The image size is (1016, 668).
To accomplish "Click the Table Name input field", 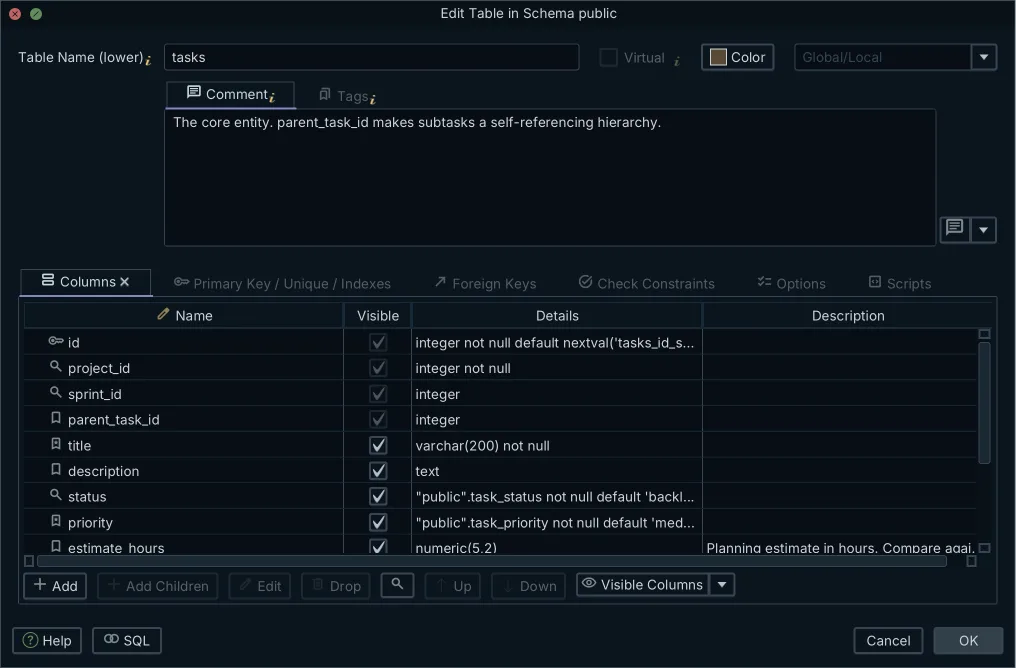I will pos(371,57).
